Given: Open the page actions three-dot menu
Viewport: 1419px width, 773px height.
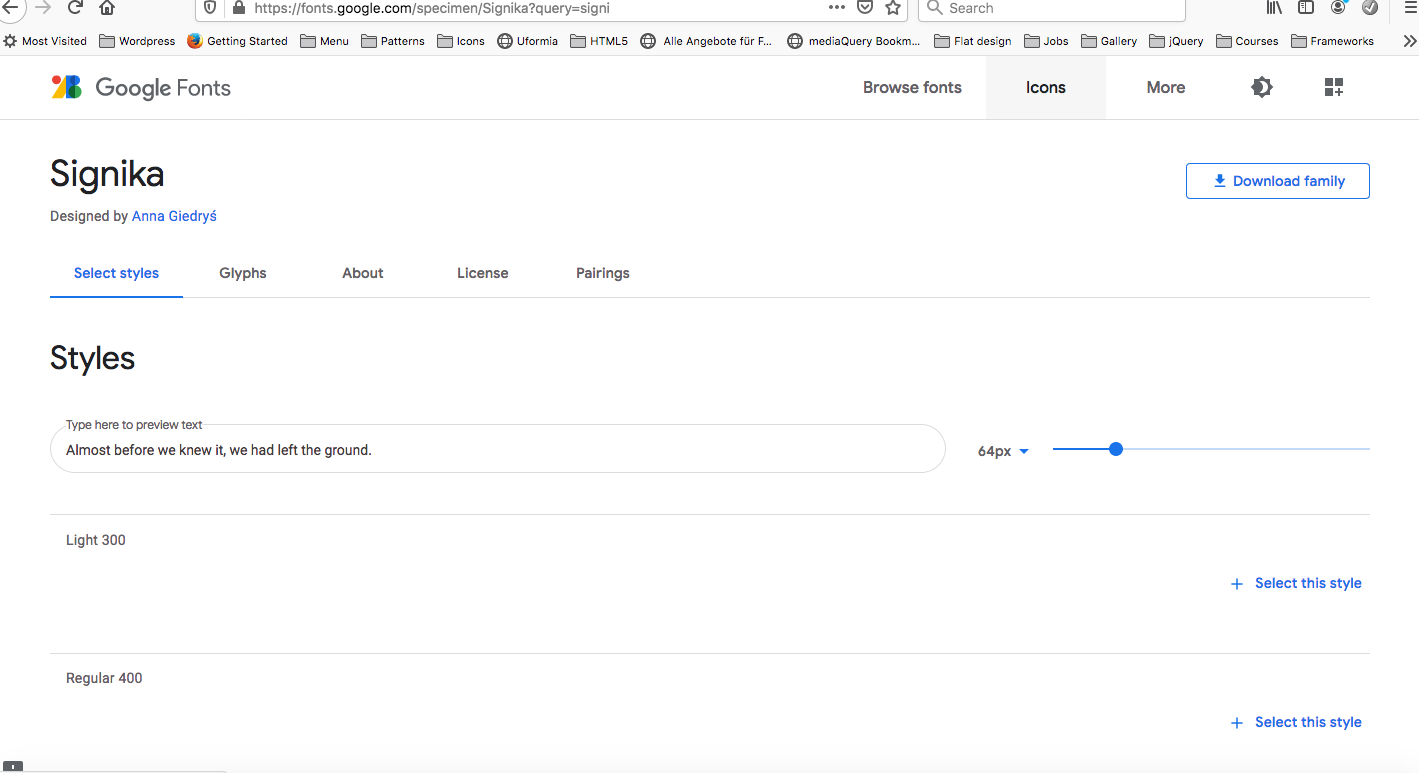Looking at the screenshot, I should coord(837,8).
